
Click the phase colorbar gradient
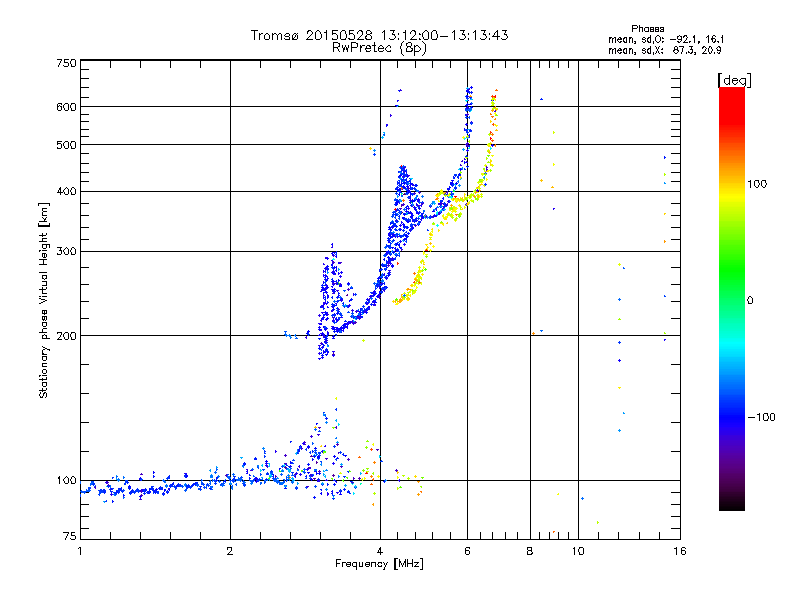732,299
